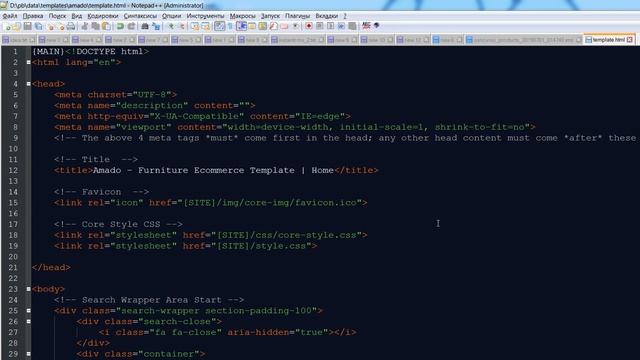Toggle word wrap in the toolbar

219,27
